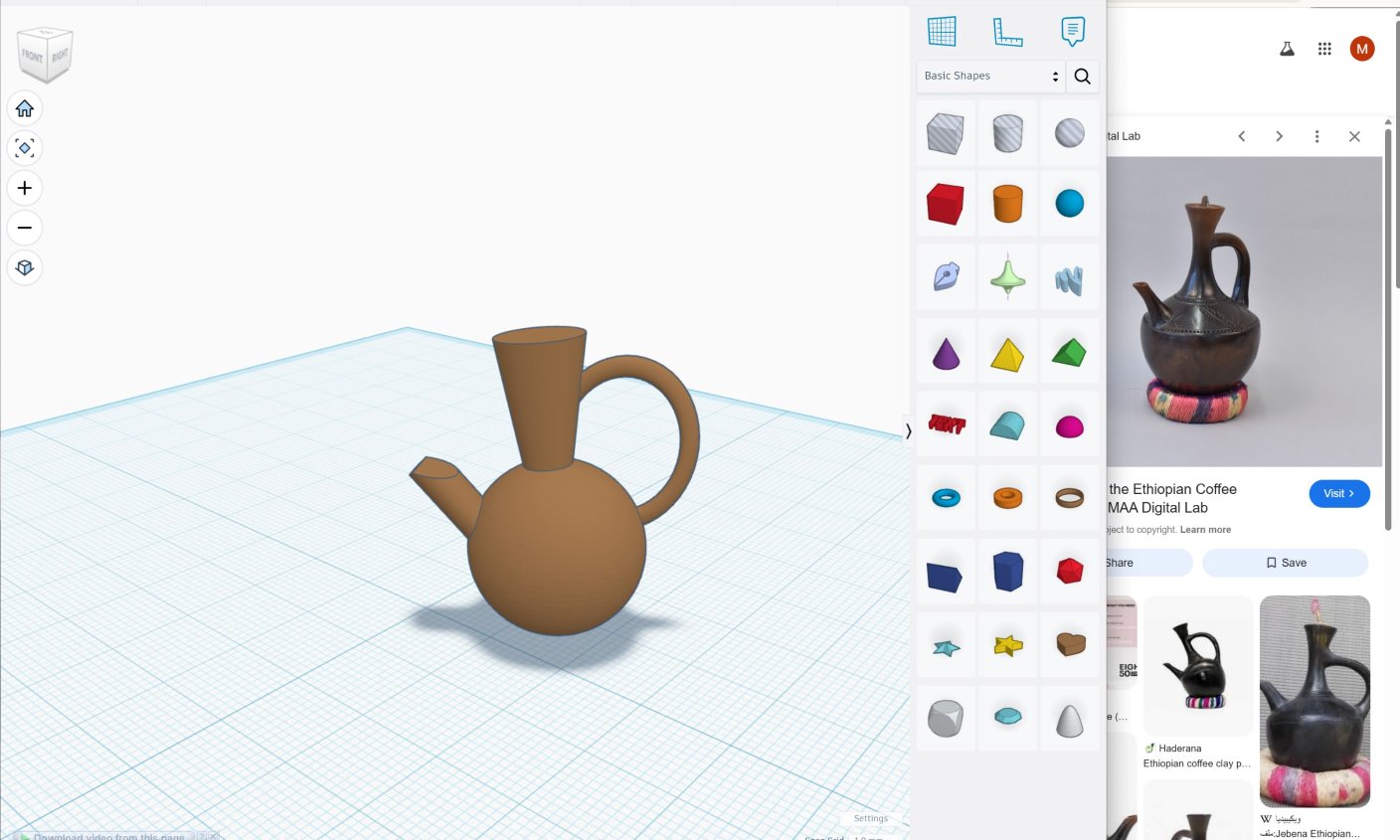Open Settings at the bottom of the workplane
The image size is (1400, 840).
click(x=871, y=818)
